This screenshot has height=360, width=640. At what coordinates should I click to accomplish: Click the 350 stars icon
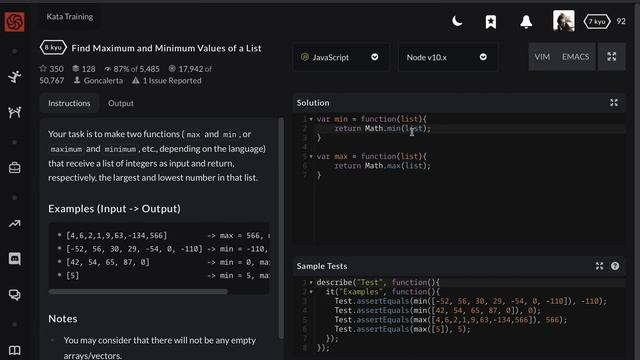[x=43, y=68]
